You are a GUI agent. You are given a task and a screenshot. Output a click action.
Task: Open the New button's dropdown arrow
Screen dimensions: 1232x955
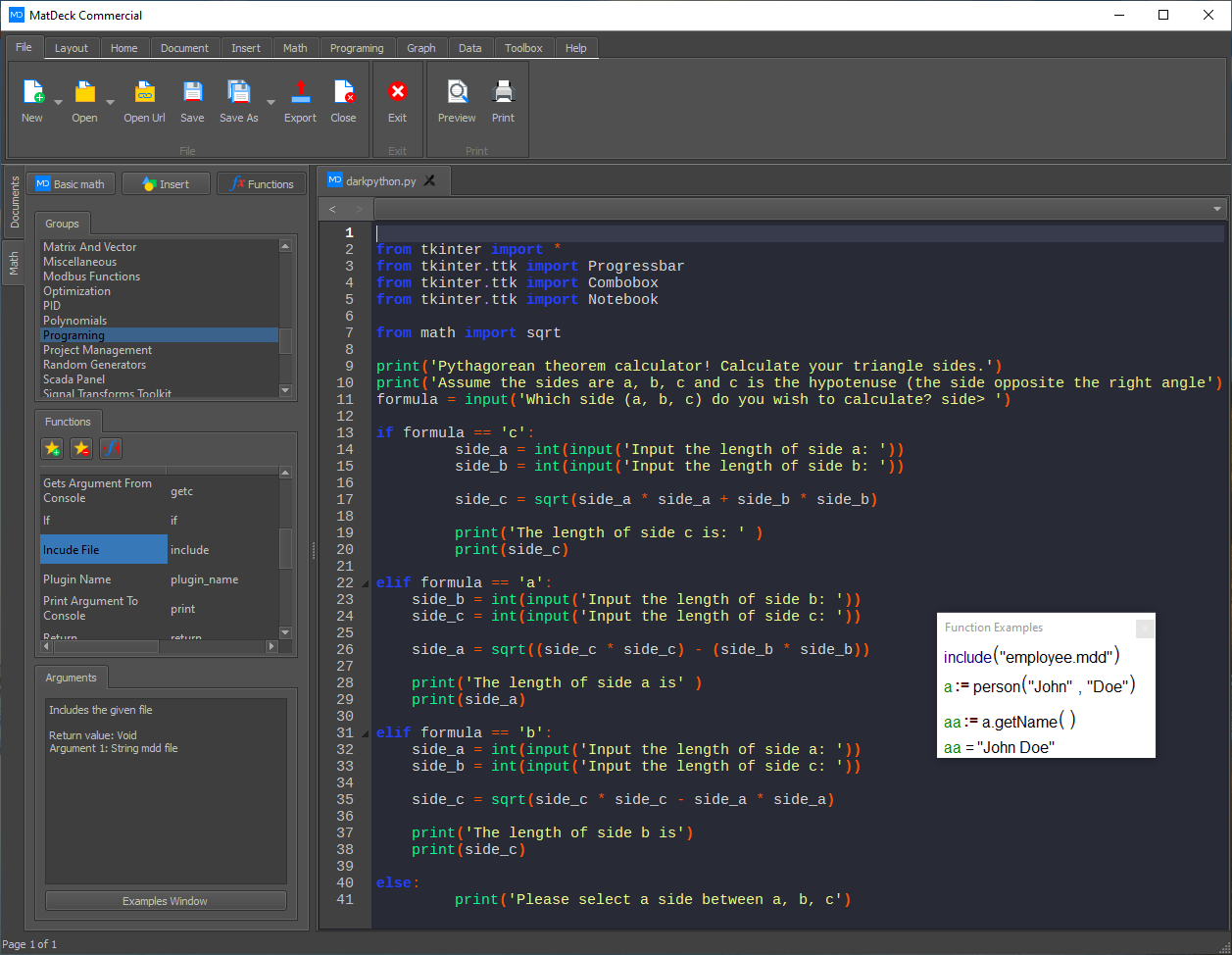pyautogui.click(x=57, y=103)
